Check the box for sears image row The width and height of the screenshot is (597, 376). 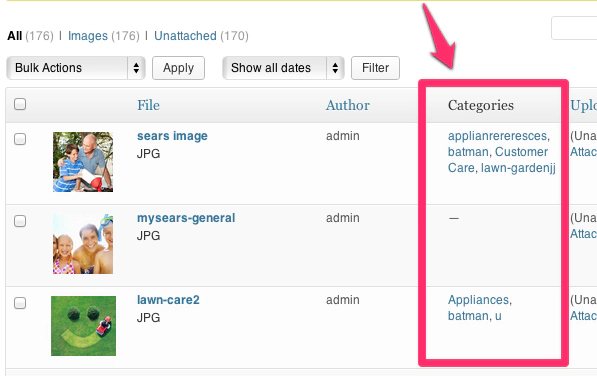pos(20,139)
